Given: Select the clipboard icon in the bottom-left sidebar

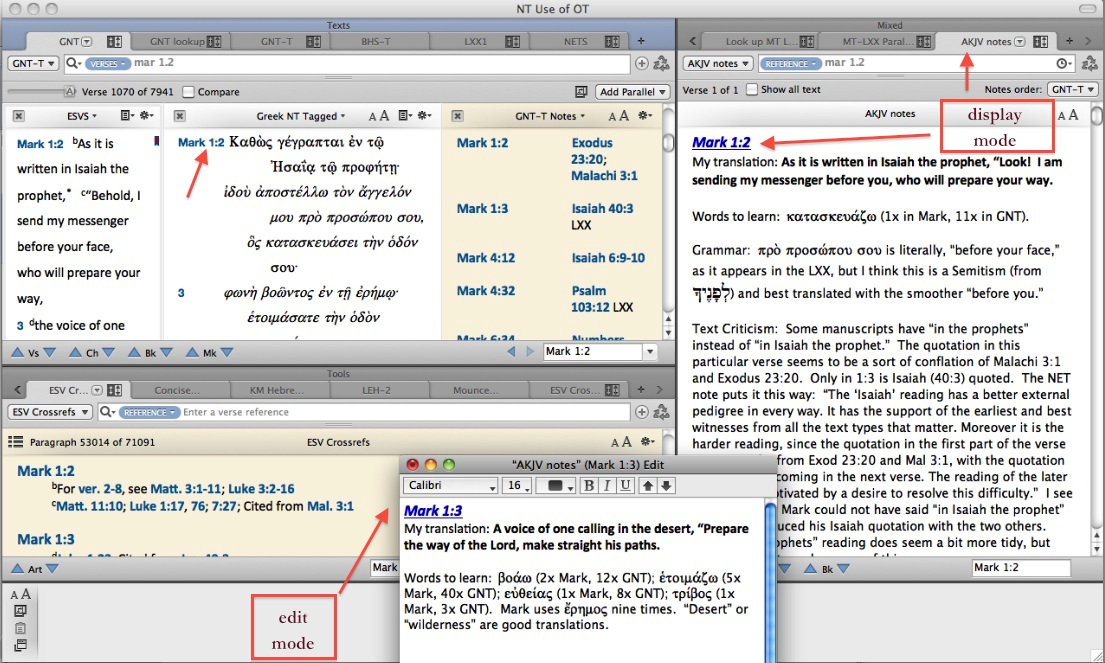Looking at the screenshot, I should (x=21, y=629).
